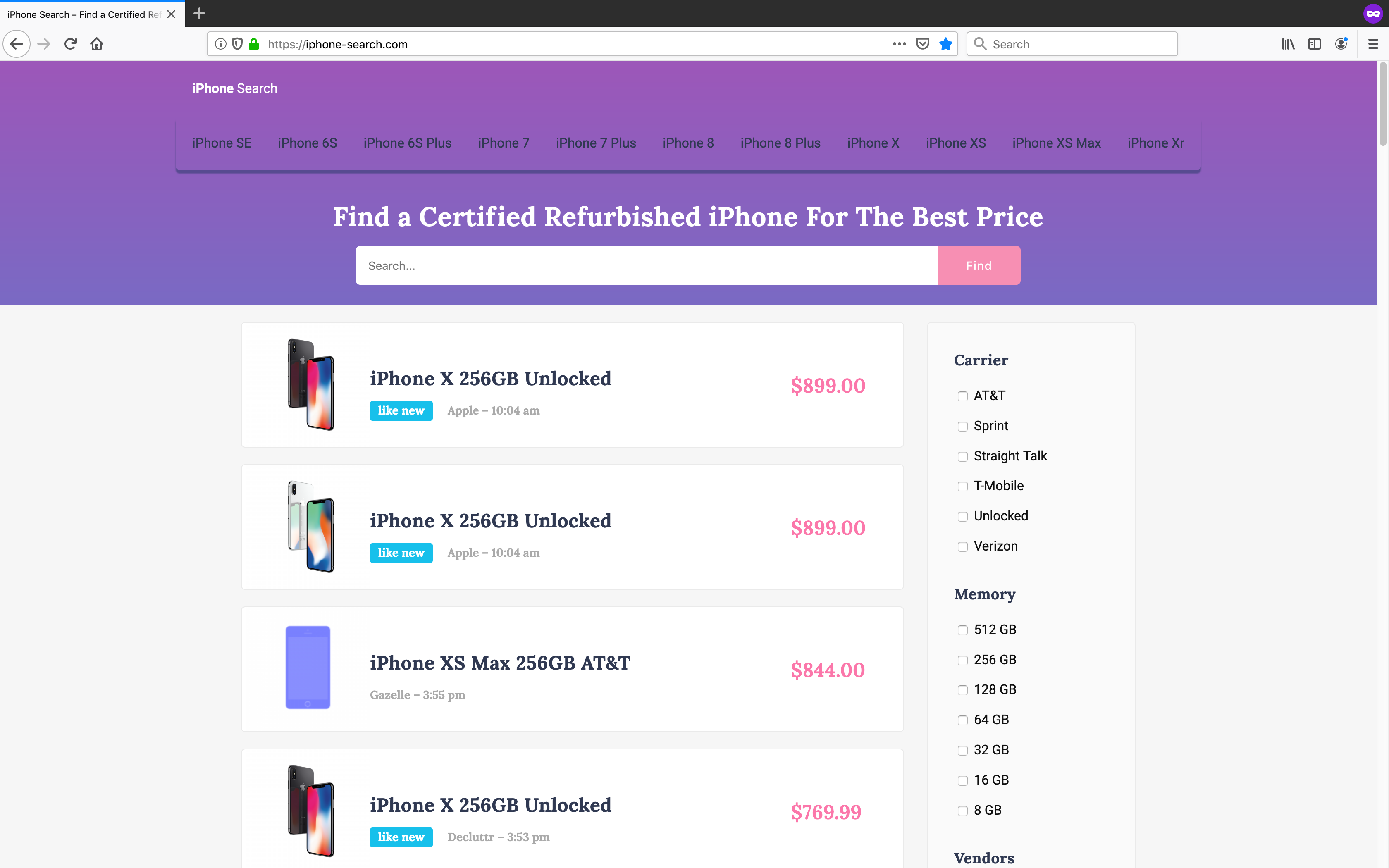Toggle the browser sidebar icon
Image resolution: width=1389 pixels, height=868 pixels.
[1315, 44]
